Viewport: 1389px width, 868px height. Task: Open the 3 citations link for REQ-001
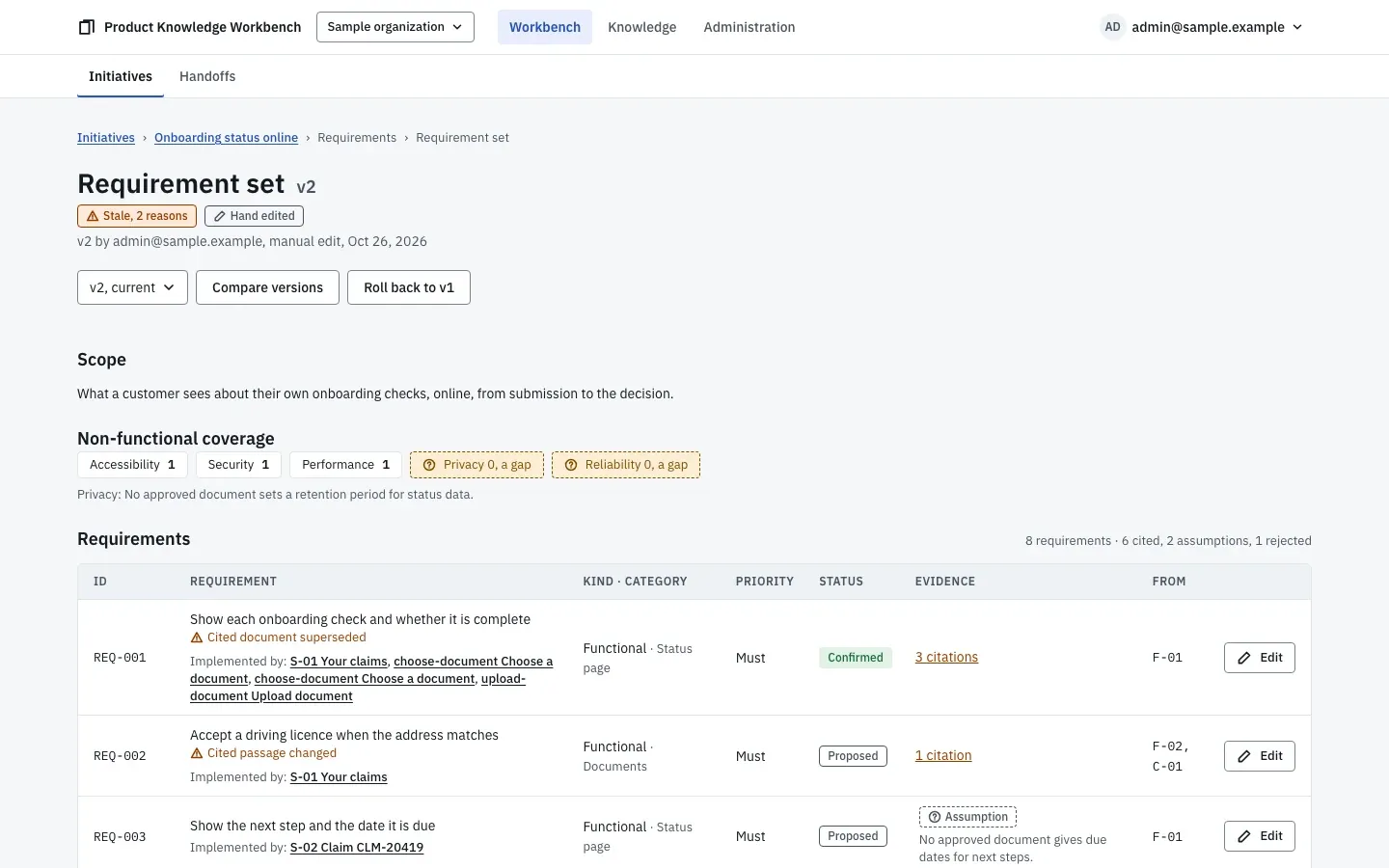pos(946,658)
